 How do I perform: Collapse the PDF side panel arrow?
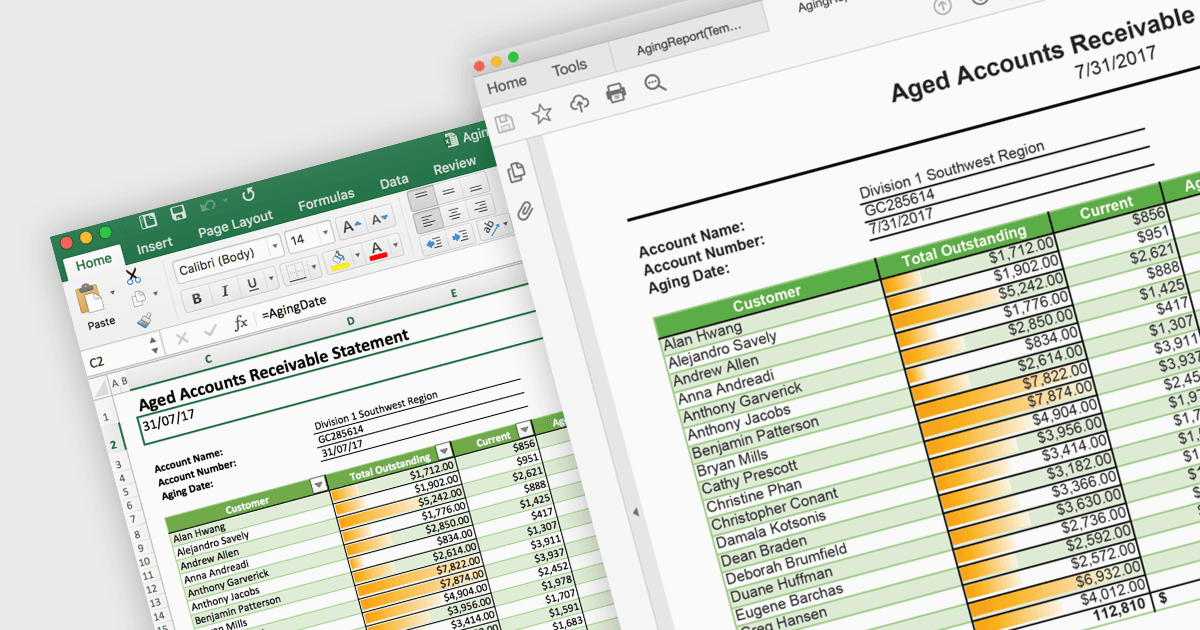tap(635, 511)
